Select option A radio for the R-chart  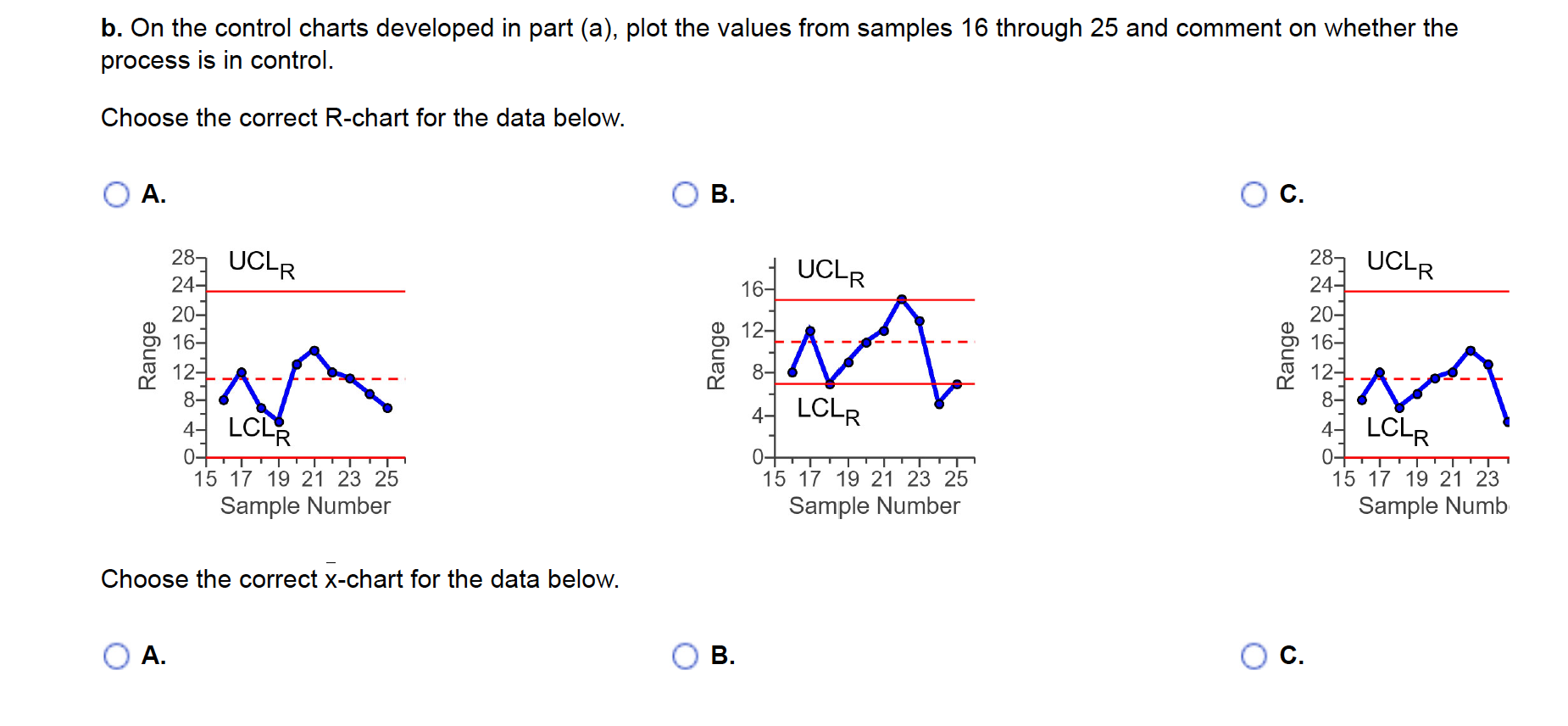116,195
